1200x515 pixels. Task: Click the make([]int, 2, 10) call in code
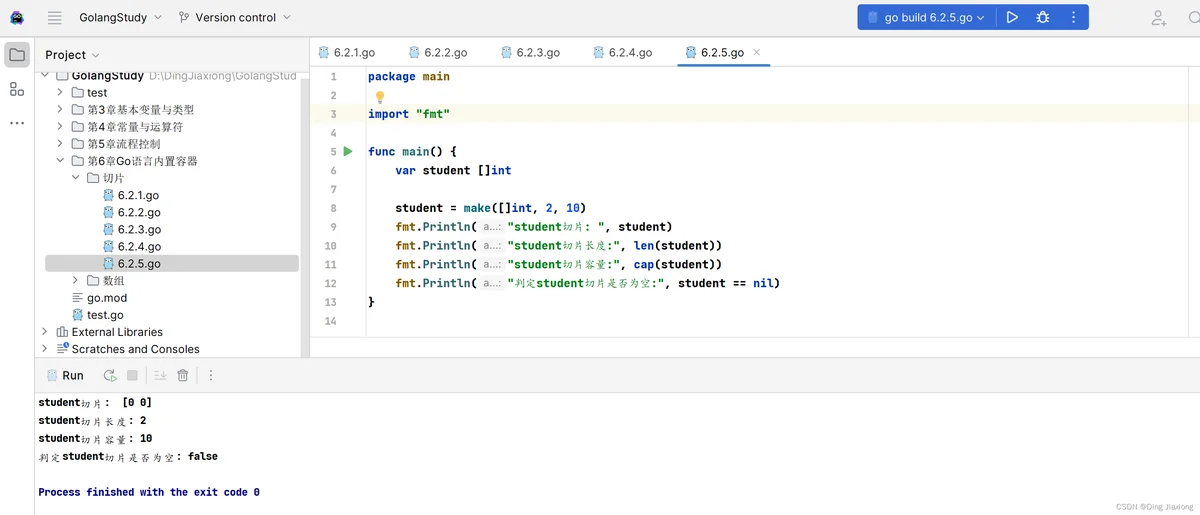(x=525, y=208)
